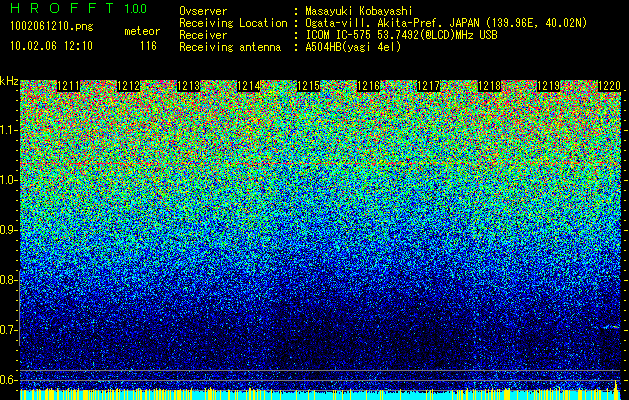This screenshot has height=400, width=629.
Task: Click the 1212 time marker
Action: pos(129,86)
